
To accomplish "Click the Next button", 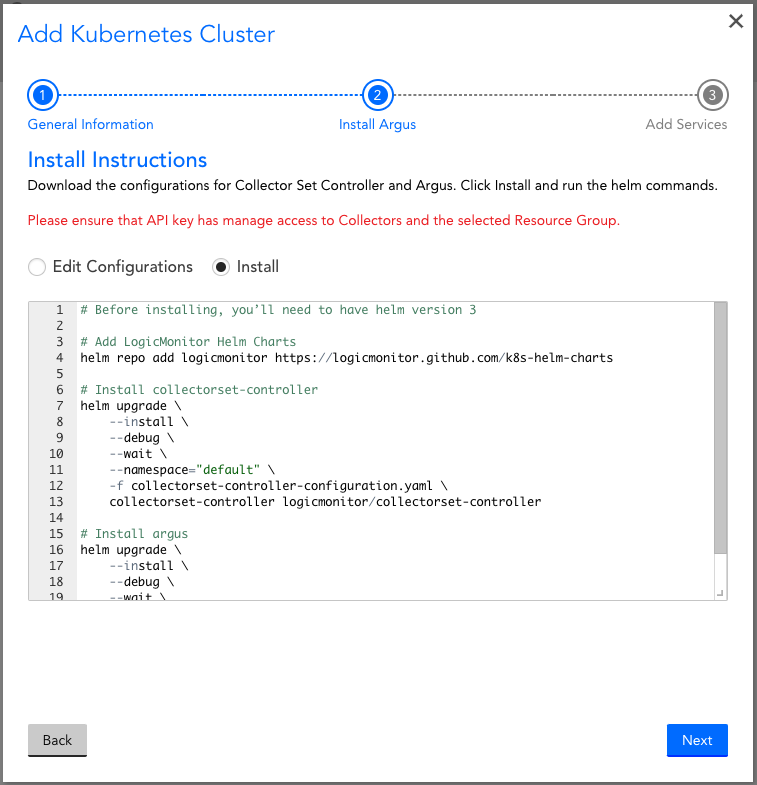I will [x=697, y=740].
